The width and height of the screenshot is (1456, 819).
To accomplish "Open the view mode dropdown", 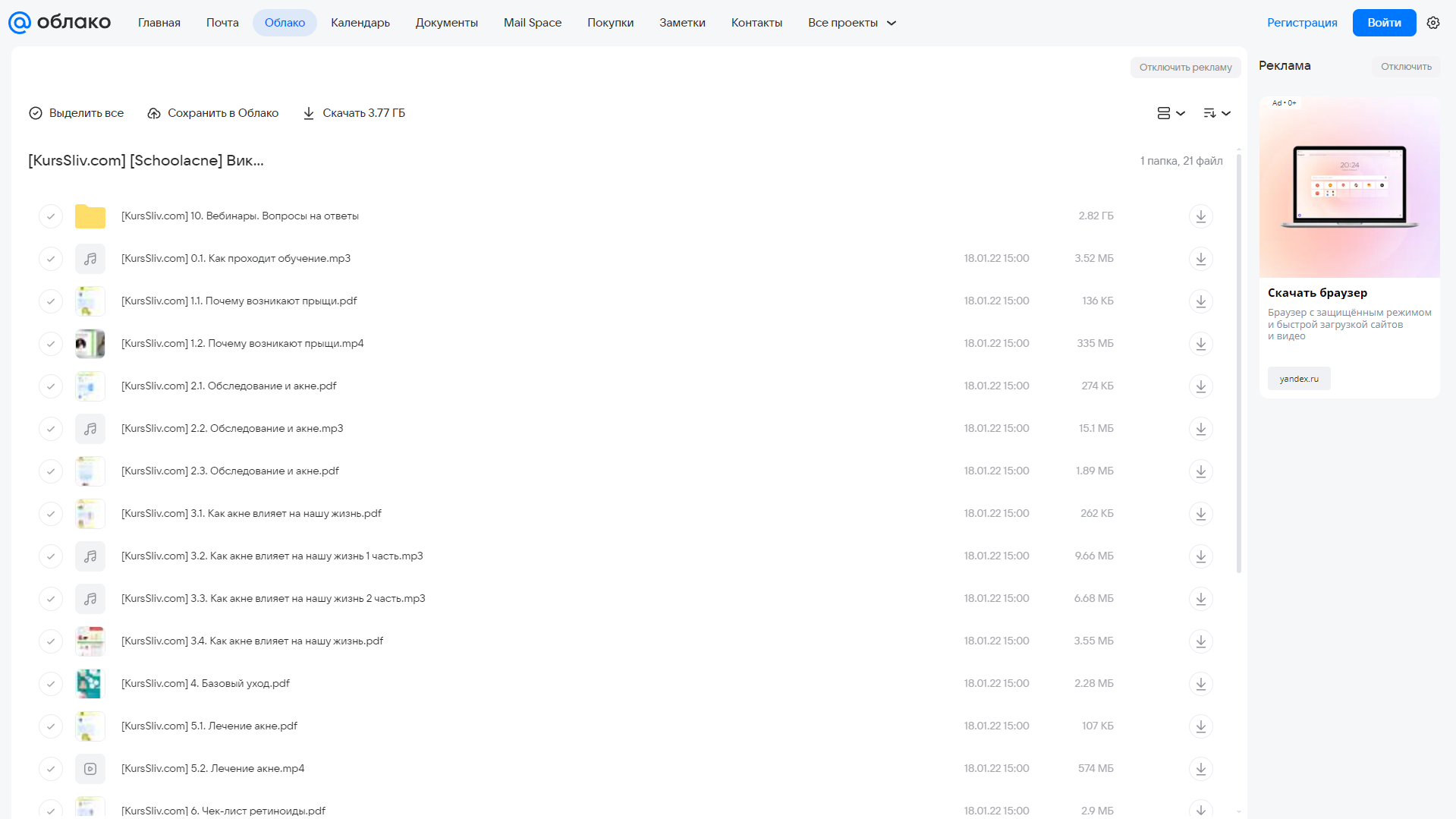I will click(x=1171, y=113).
